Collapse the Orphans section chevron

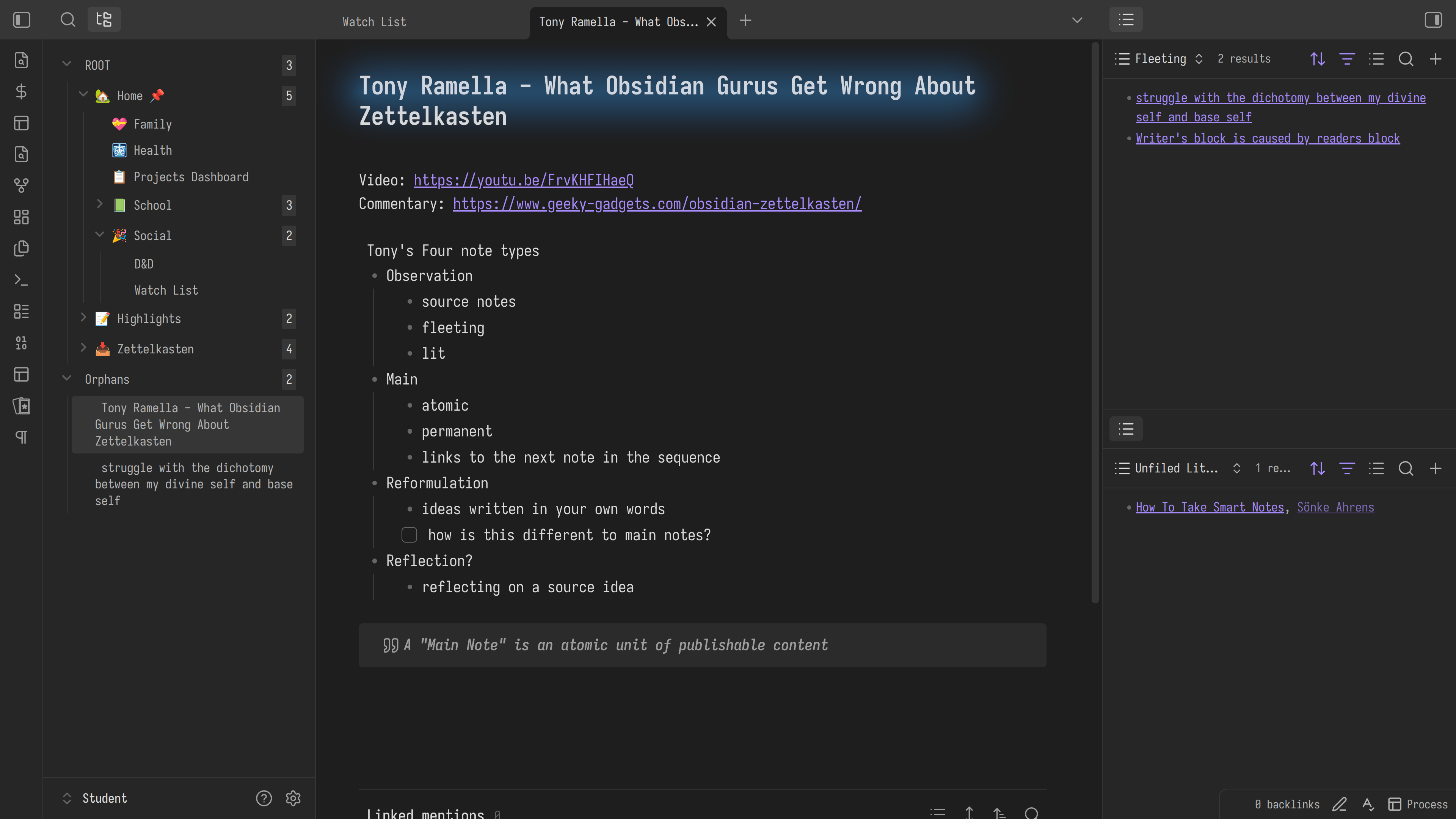coord(66,378)
